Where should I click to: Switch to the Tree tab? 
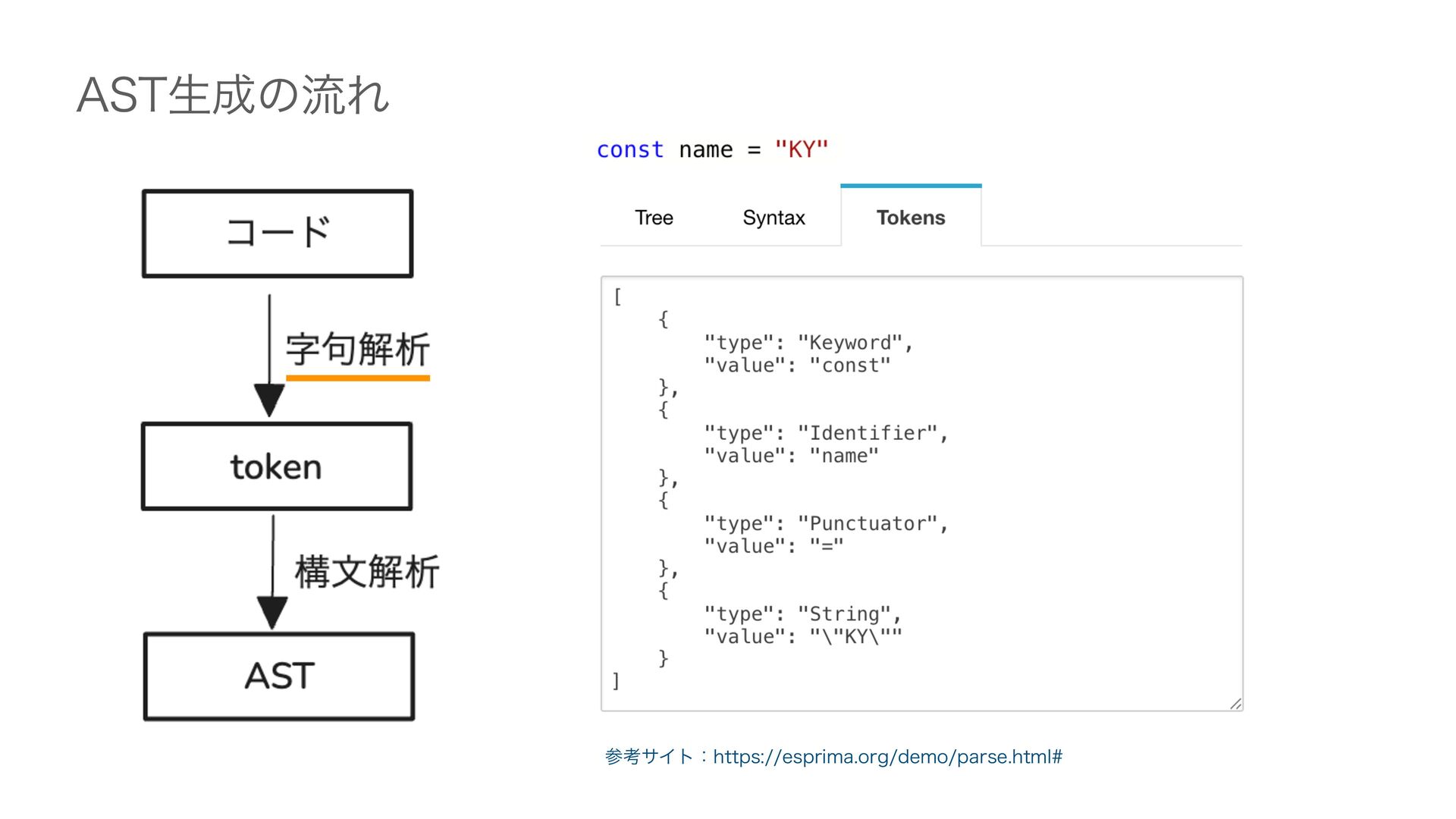(654, 218)
